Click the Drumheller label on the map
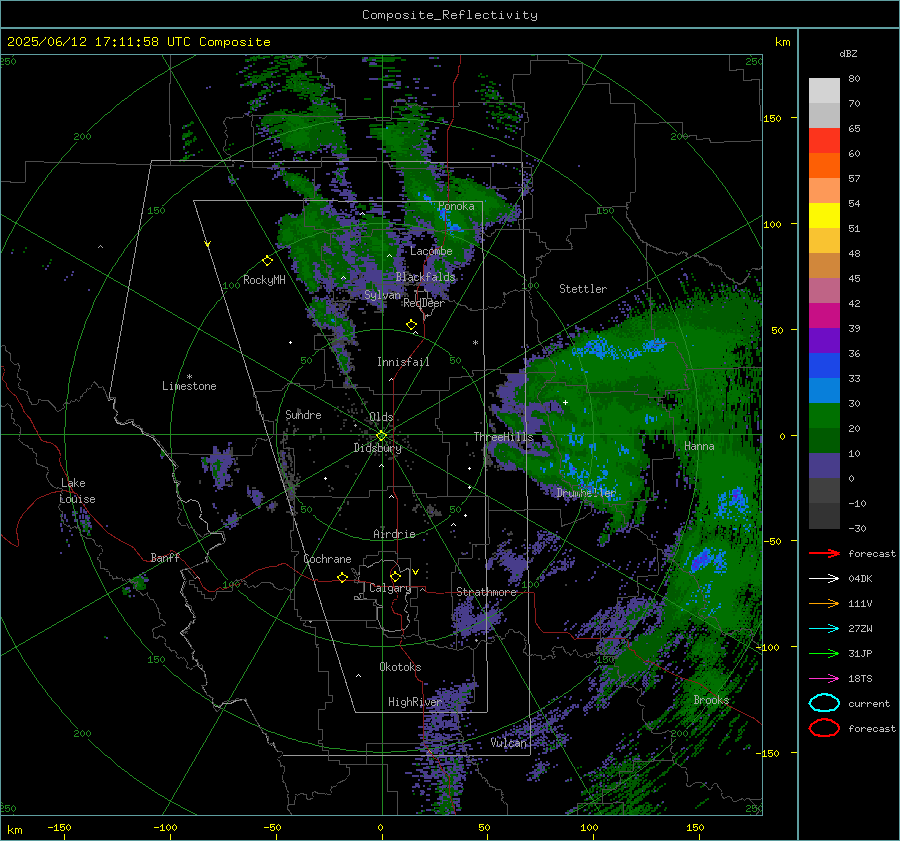The height and width of the screenshot is (841, 900). click(586, 493)
